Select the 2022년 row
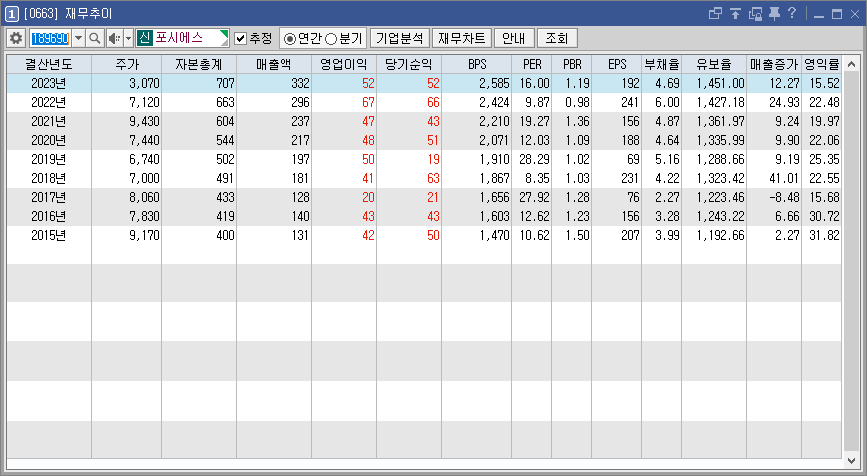Viewport: 867px width, 476px height. click(424, 102)
